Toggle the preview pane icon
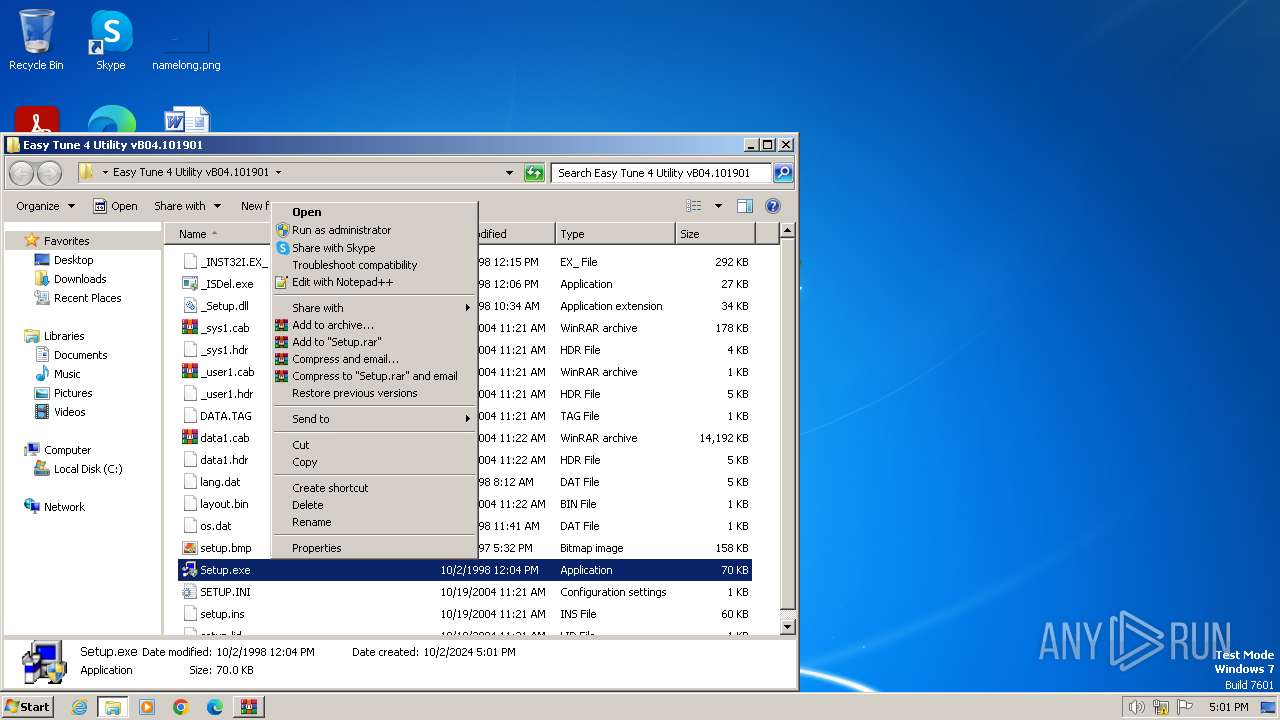 (744, 206)
